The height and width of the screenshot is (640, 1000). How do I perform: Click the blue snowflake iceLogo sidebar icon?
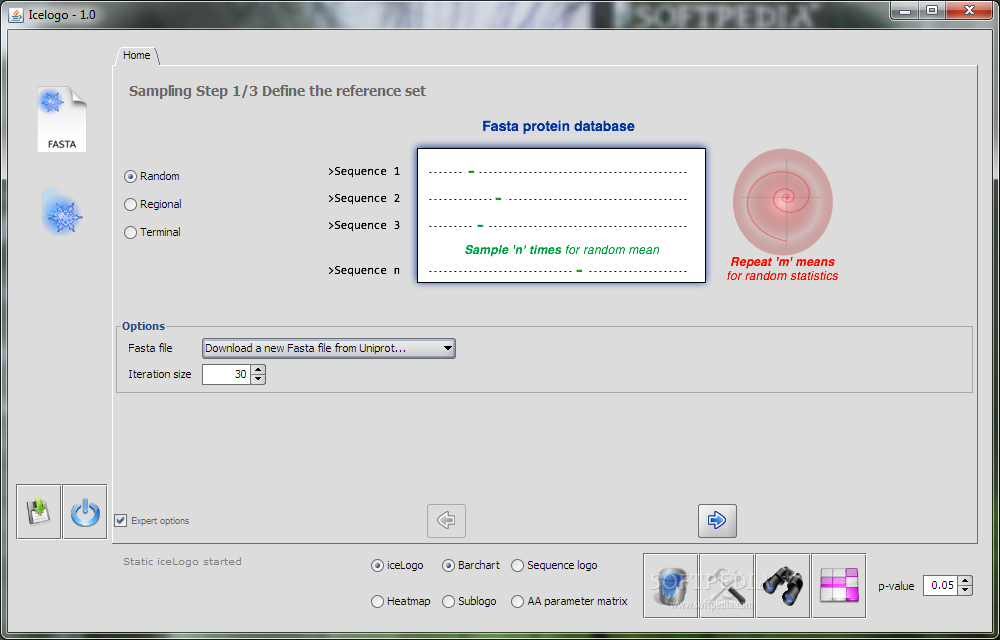tap(62, 212)
